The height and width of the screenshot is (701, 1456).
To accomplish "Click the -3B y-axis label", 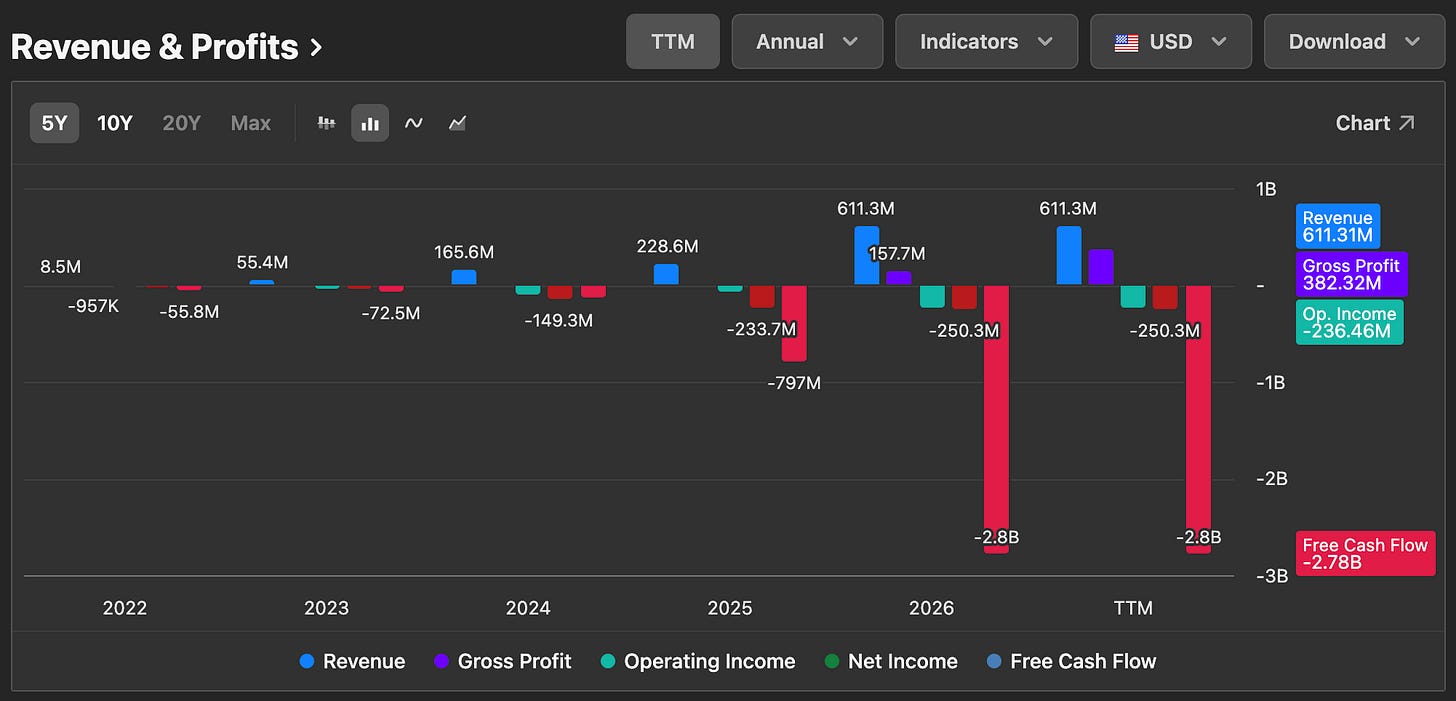I will tap(1272, 575).
